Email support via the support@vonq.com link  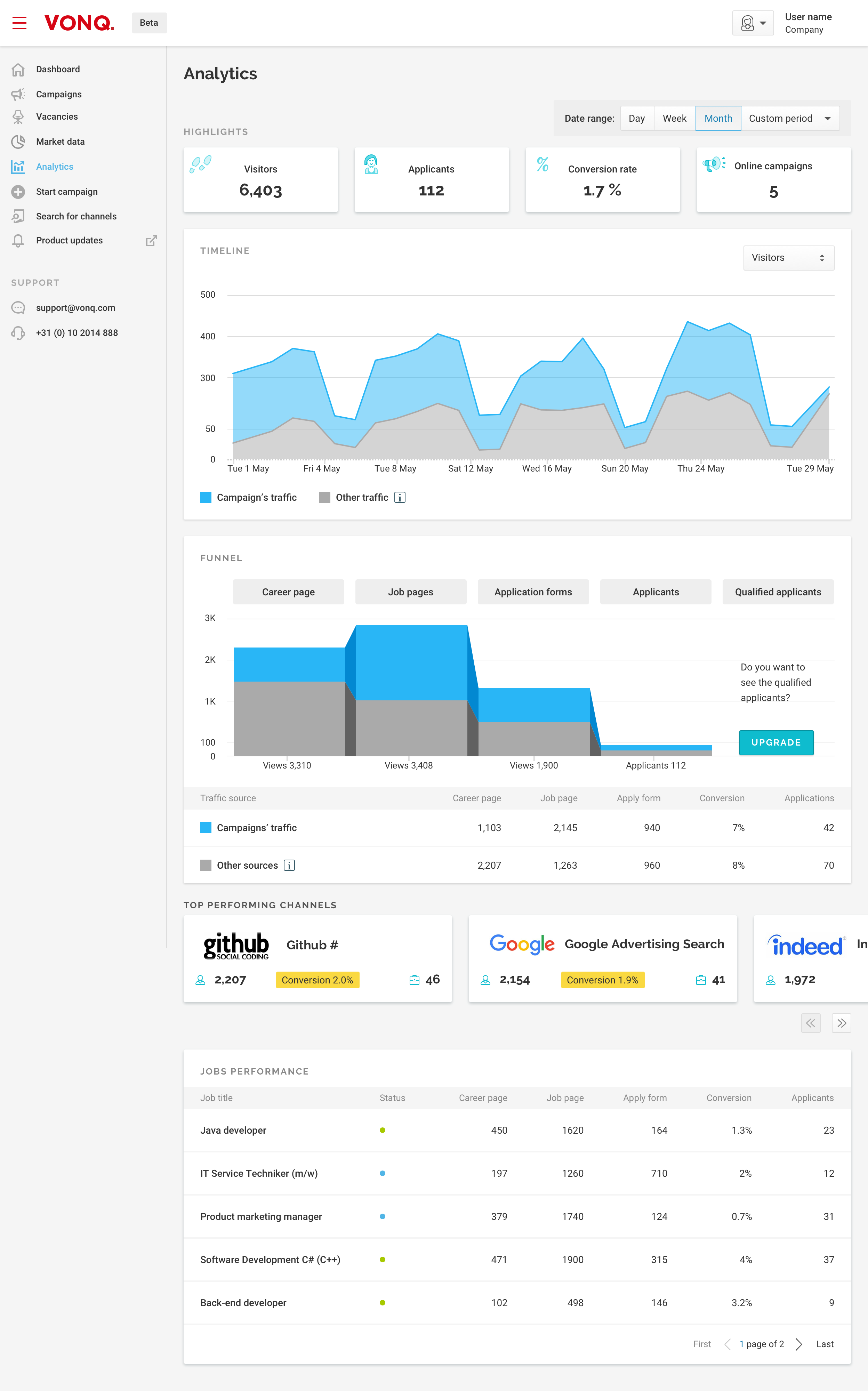(75, 307)
